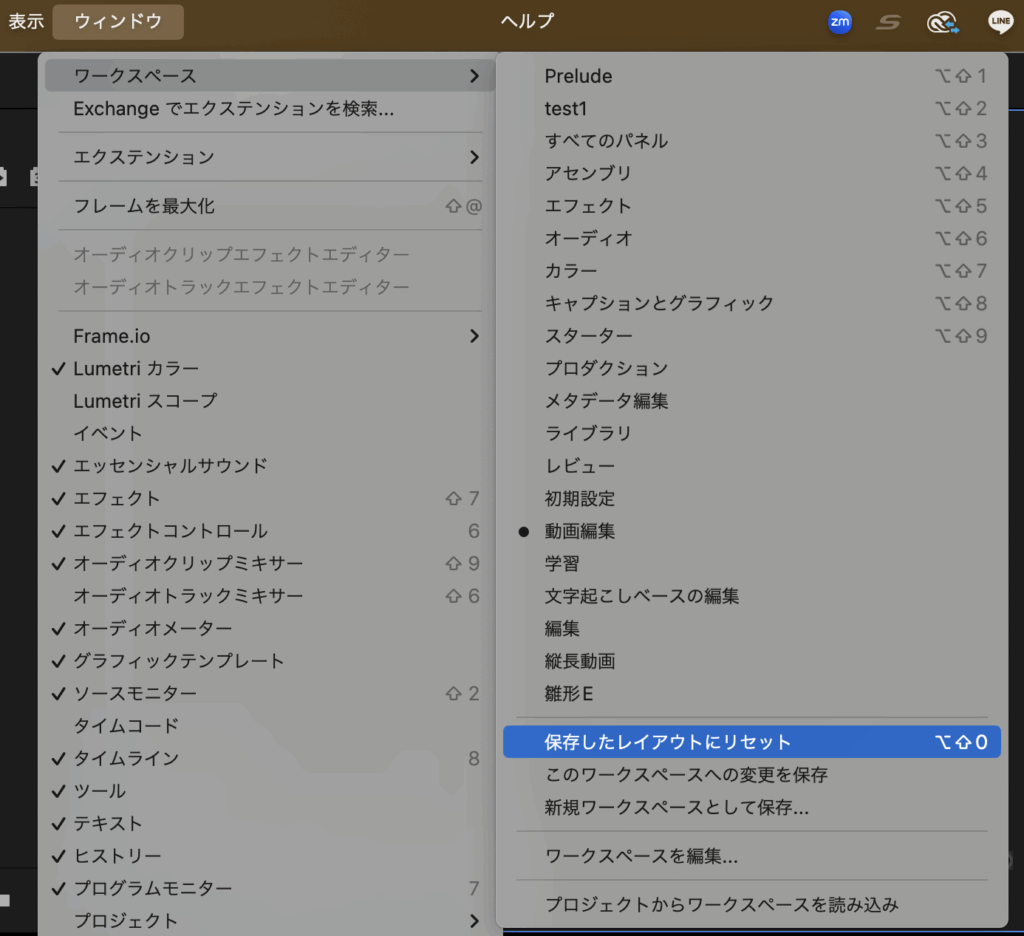Switch to the Prelude workspace

tap(752, 76)
